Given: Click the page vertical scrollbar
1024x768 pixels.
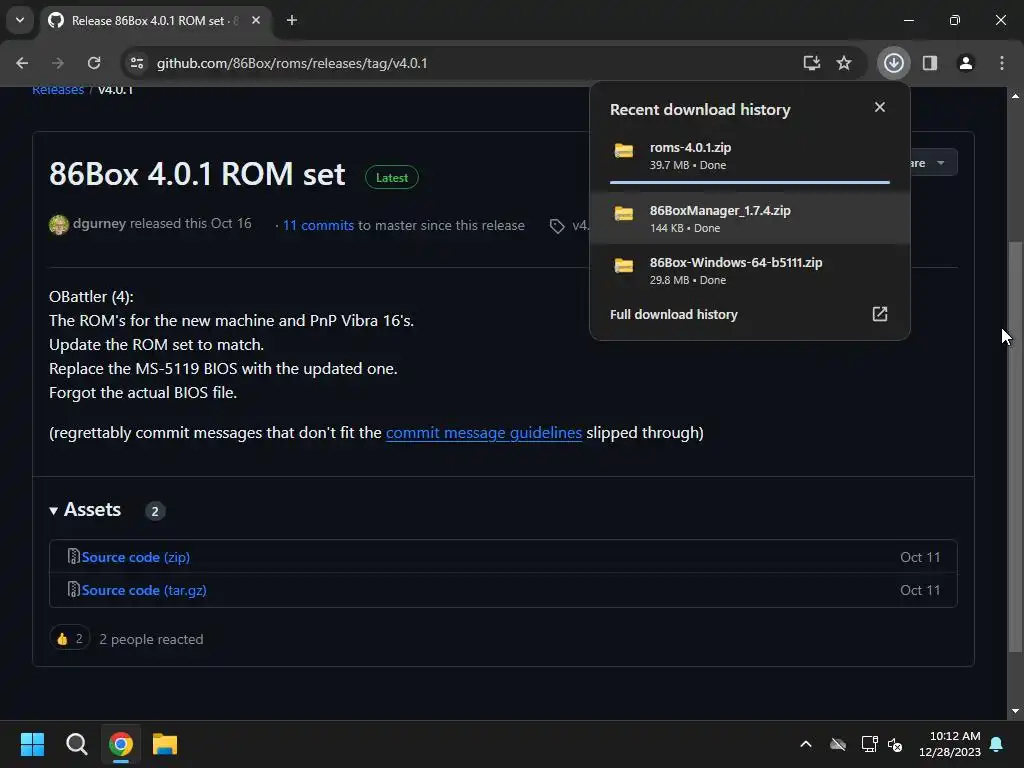Looking at the screenshot, I should click(1015, 446).
